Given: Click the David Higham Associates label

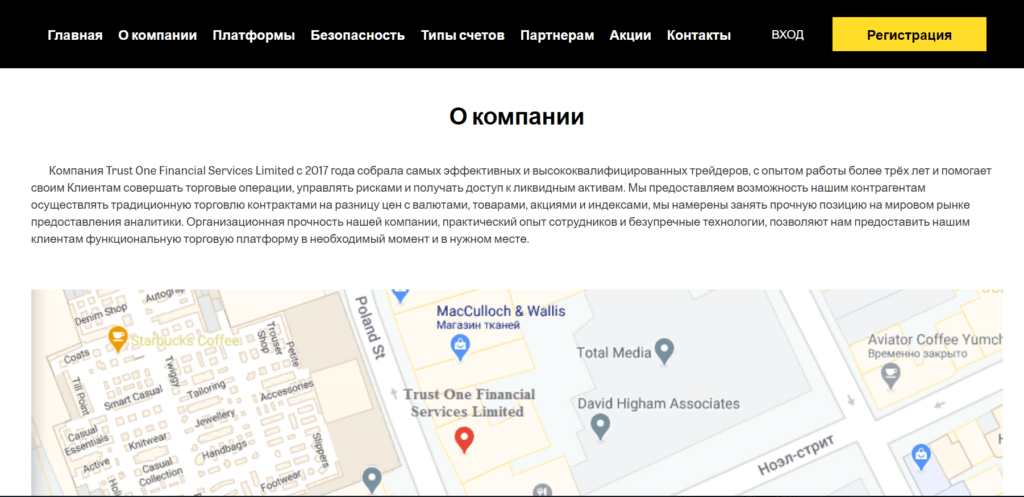Looking at the screenshot, I should point(659,404).
